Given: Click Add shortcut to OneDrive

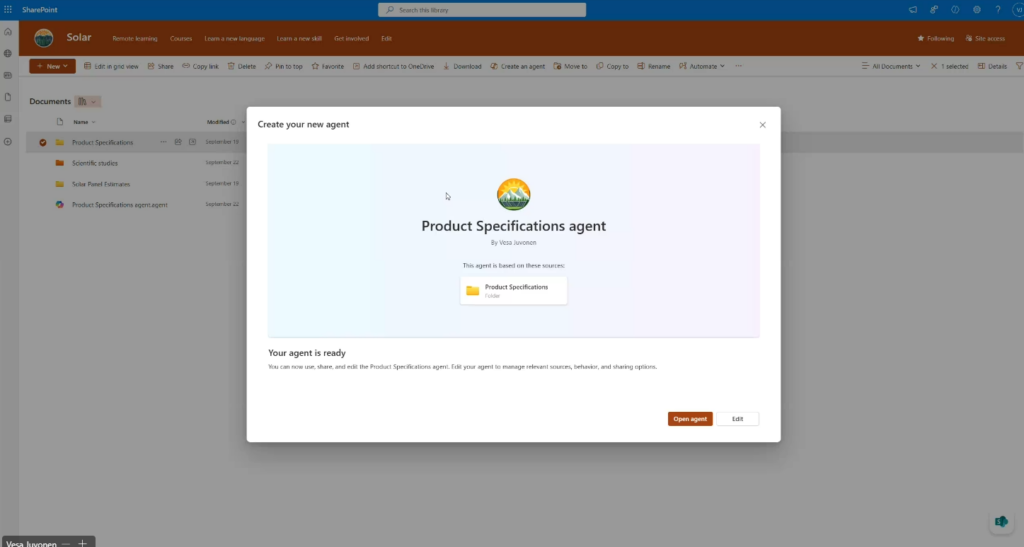Looking at the screenshot, I should [393, 66].
